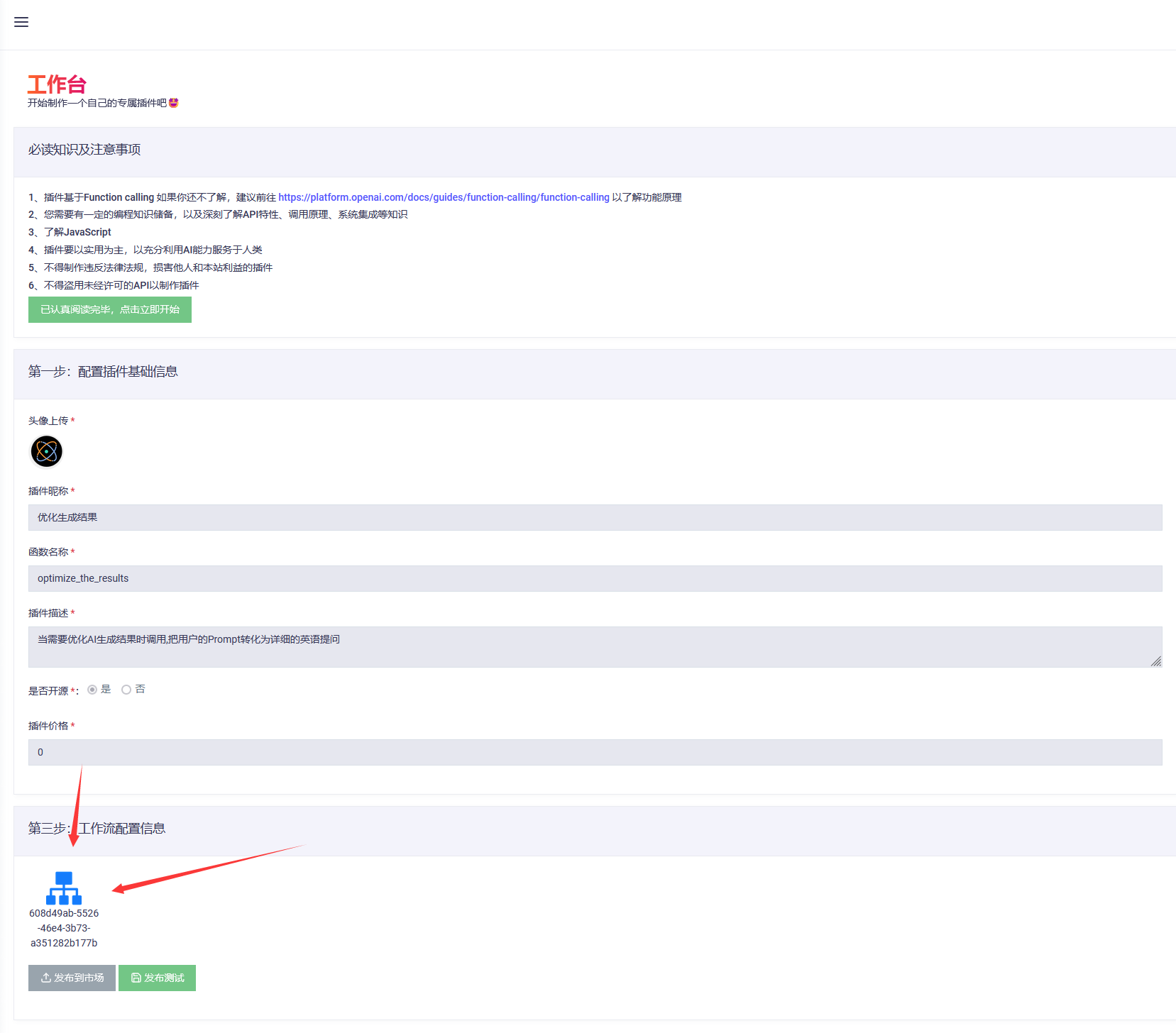Click the description textarea resize handle
Viewport: 1176px width, 1033px height.
point(1156,661)
